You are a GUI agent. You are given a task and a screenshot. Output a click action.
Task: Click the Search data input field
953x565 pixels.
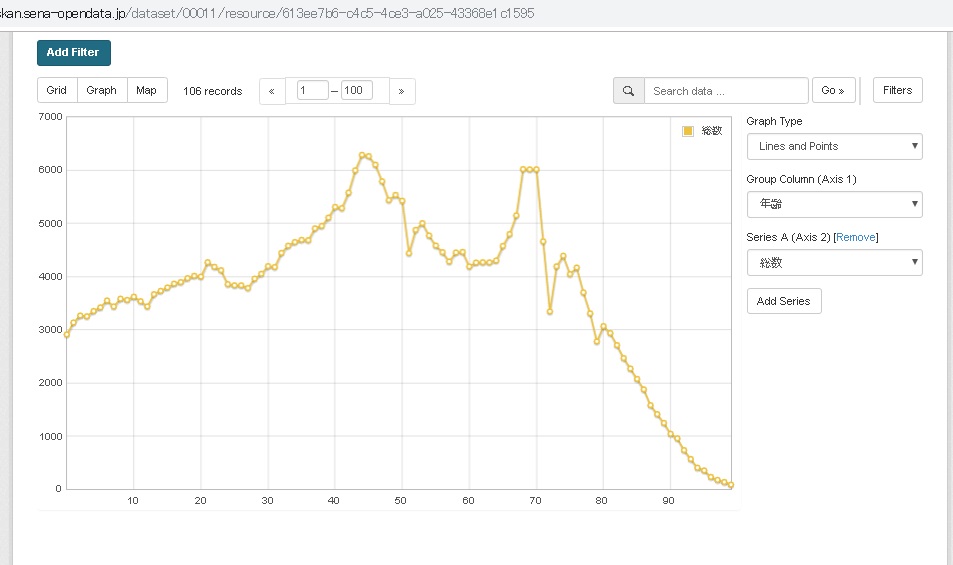[725, 91]
